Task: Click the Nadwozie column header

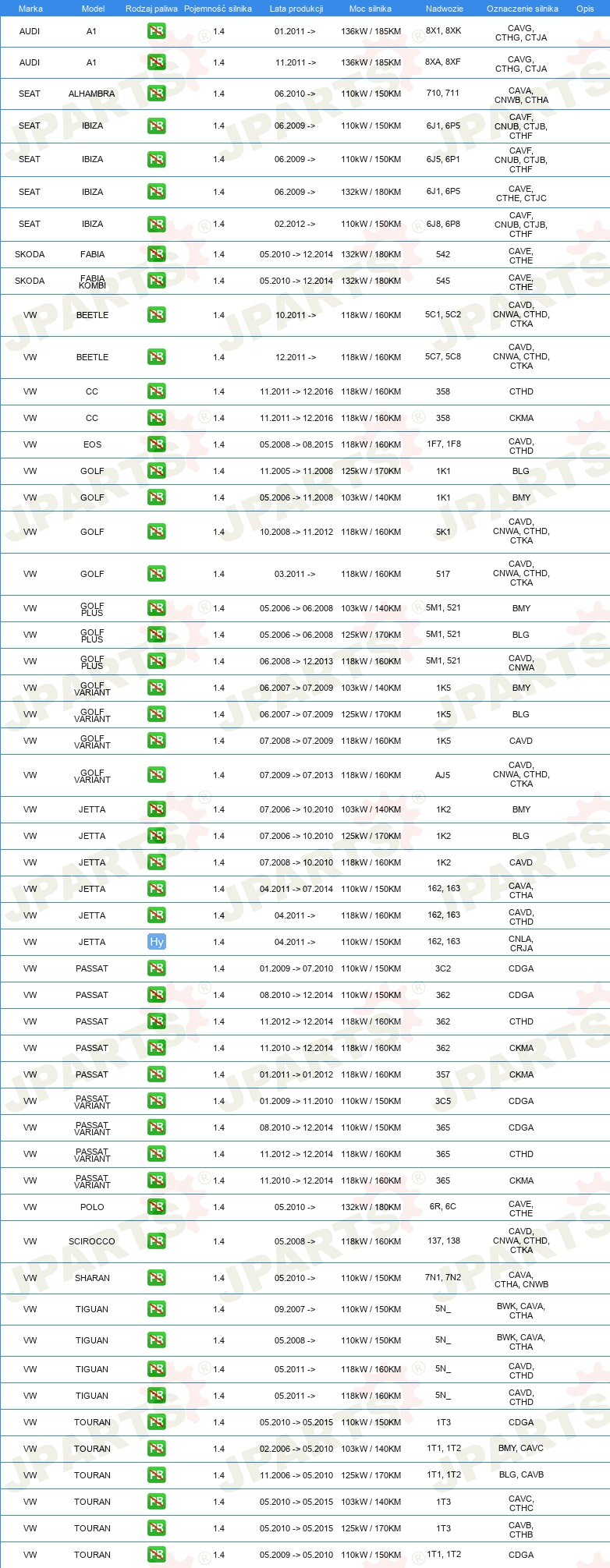Action: (445, 9)
